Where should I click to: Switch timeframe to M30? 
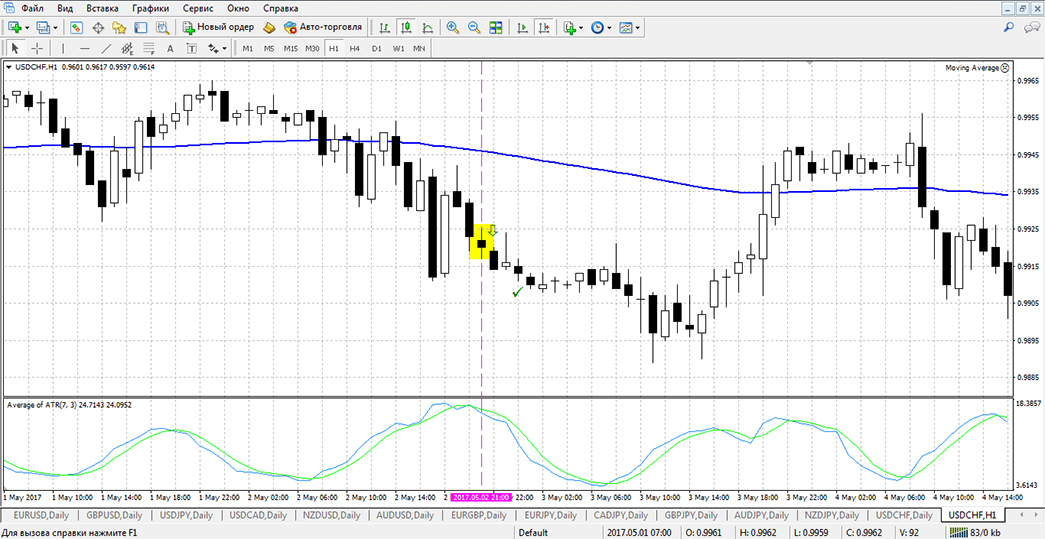[313, 49]
